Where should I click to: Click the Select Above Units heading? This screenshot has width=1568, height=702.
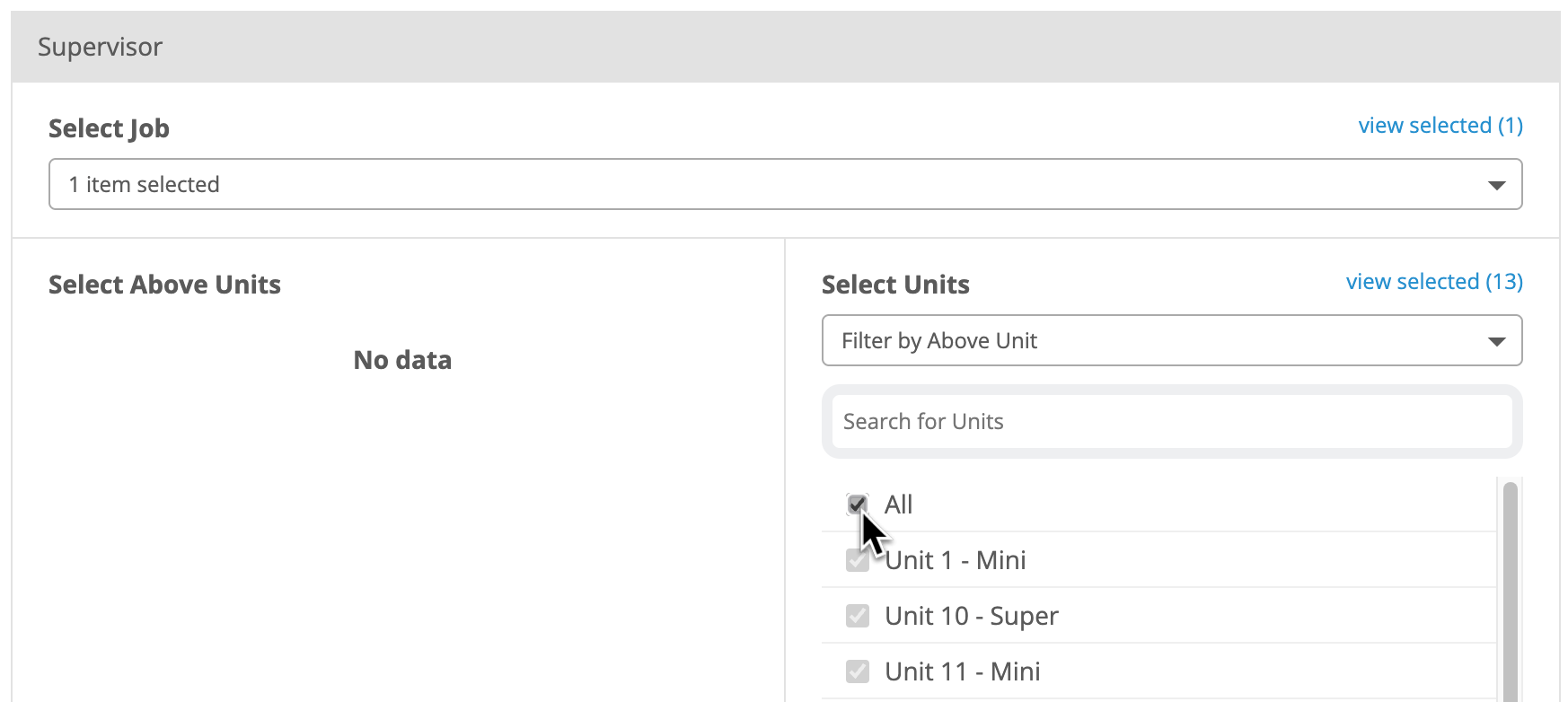pyautogui.click(x=164, y=285)
